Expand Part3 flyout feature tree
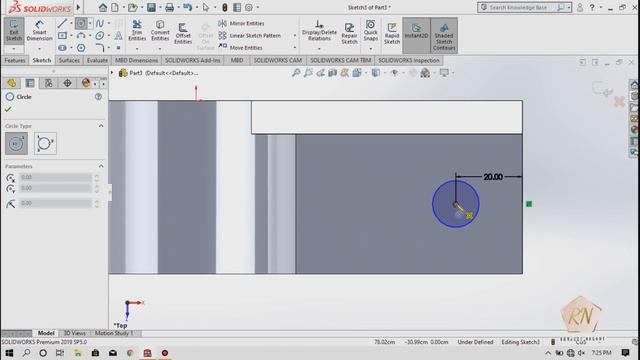Viewport: 640px width, 360px height. 112,73
